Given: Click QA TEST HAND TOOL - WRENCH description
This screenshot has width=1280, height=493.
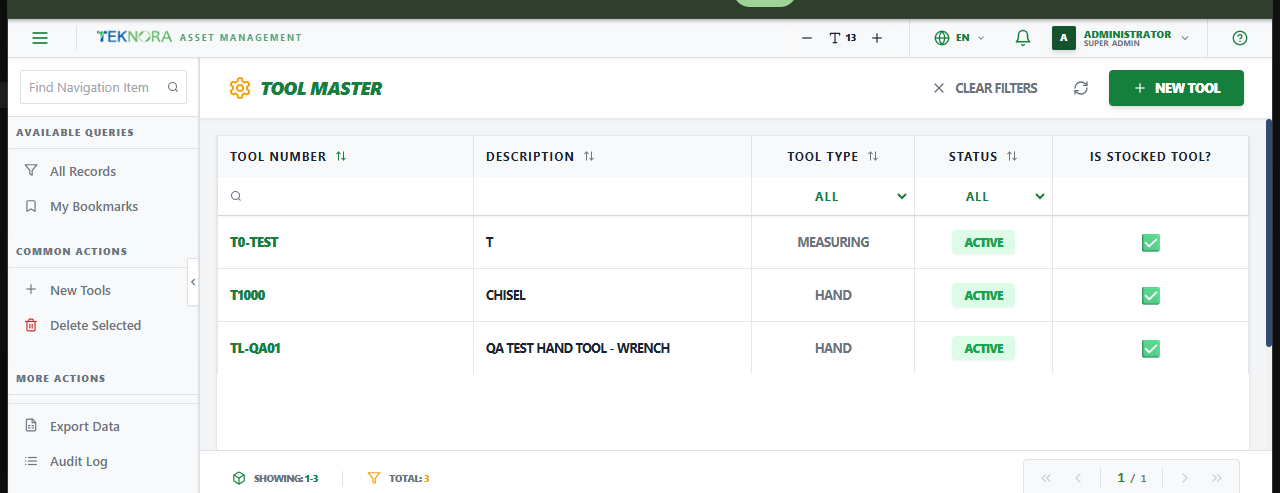Looking at the screenshot, I should [578, 348].
